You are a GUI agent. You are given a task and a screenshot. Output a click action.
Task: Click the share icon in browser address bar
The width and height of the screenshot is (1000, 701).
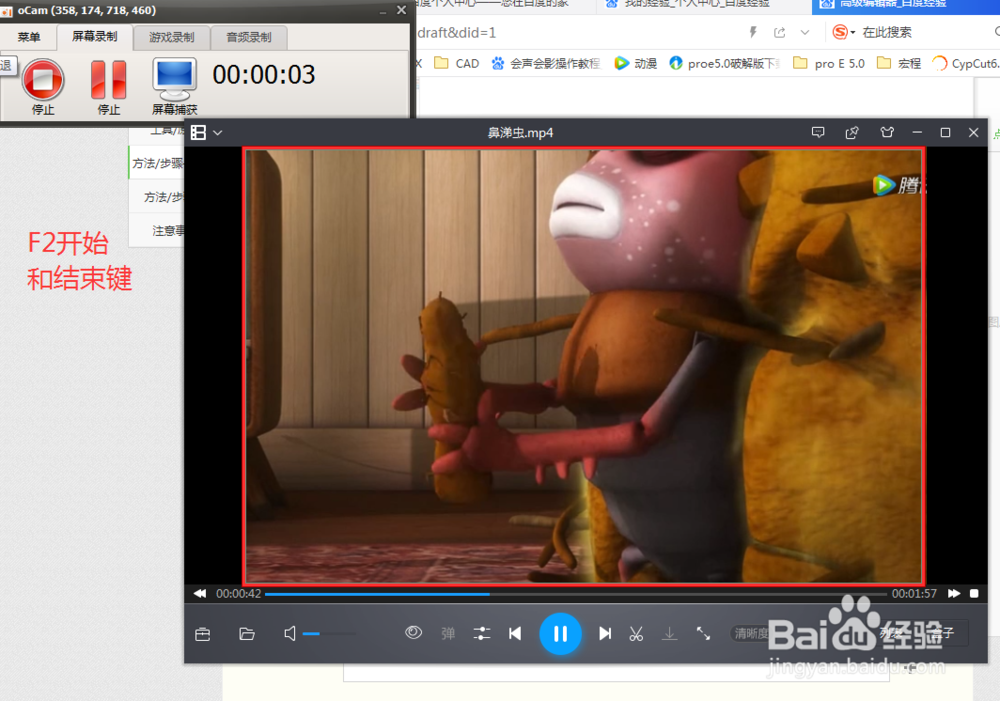[x=779, y=32]
